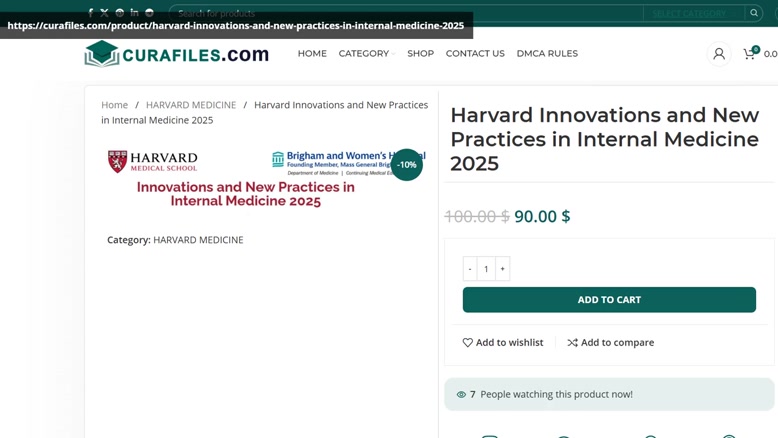Image resolution: width=778 pixels, height=438 pixels.
Task: Click the Add to compare icon
Action: tap(573, 342)
